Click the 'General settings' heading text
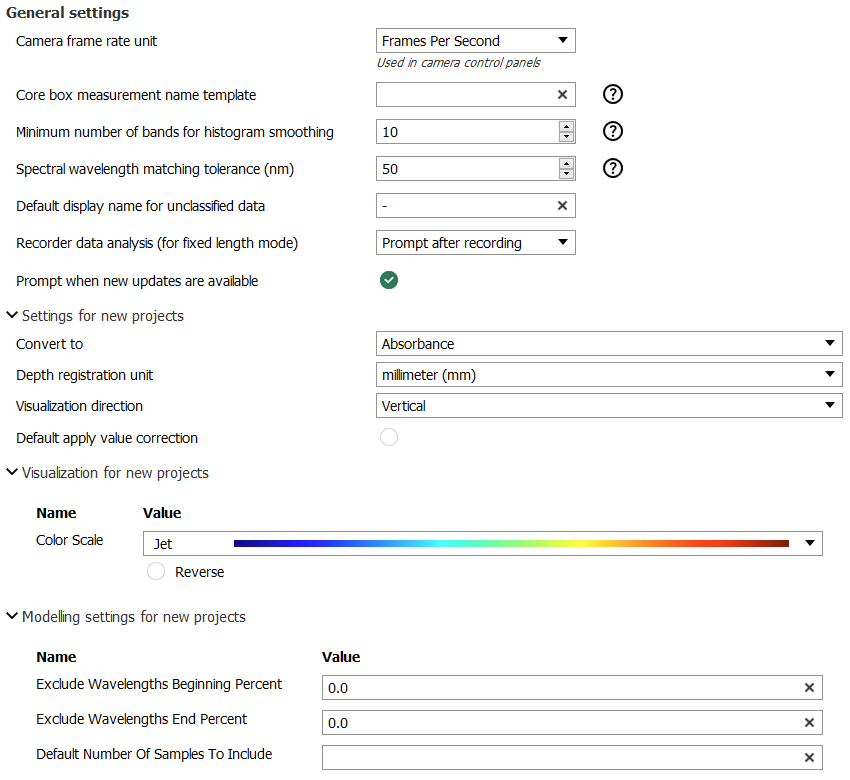Viewport: 850px width, 780px height. (x=67, y=12)
